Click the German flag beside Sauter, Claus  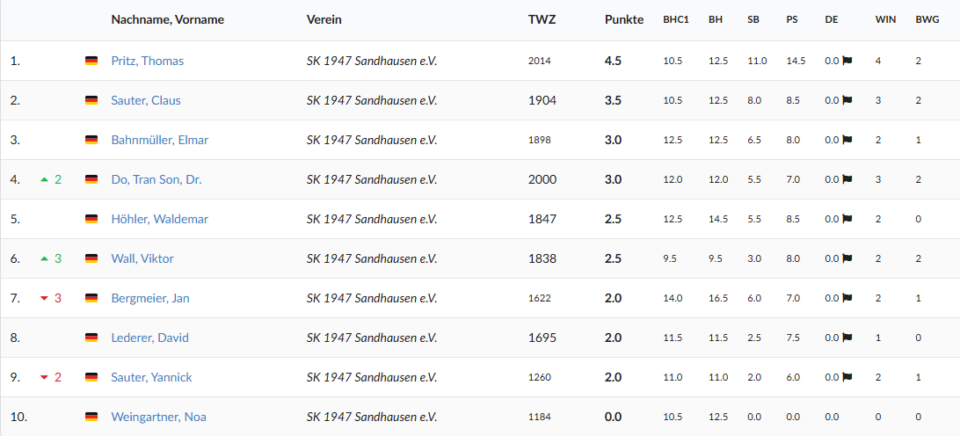91,101
